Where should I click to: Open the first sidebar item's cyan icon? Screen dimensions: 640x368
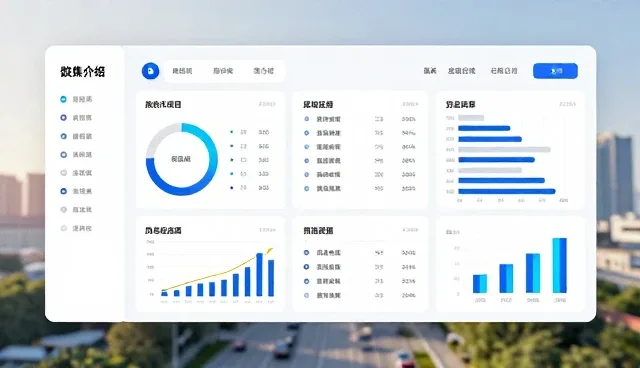click(63, 99)
